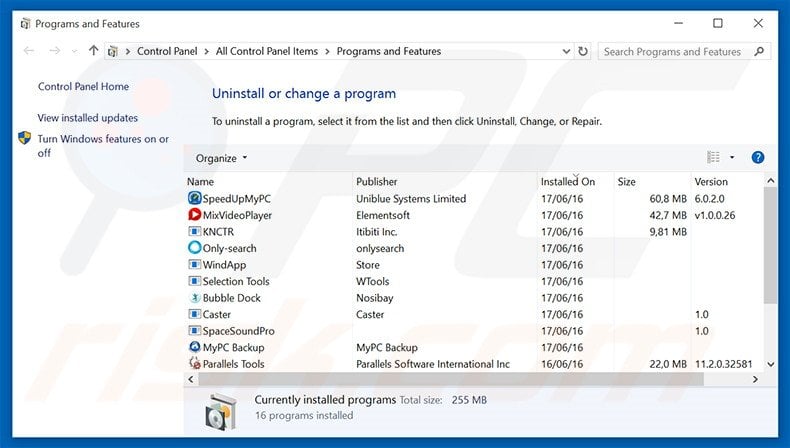This screenshot has height=448, width=790.
Task: Click Parallels Software International Inc cell
Action: 433,364
